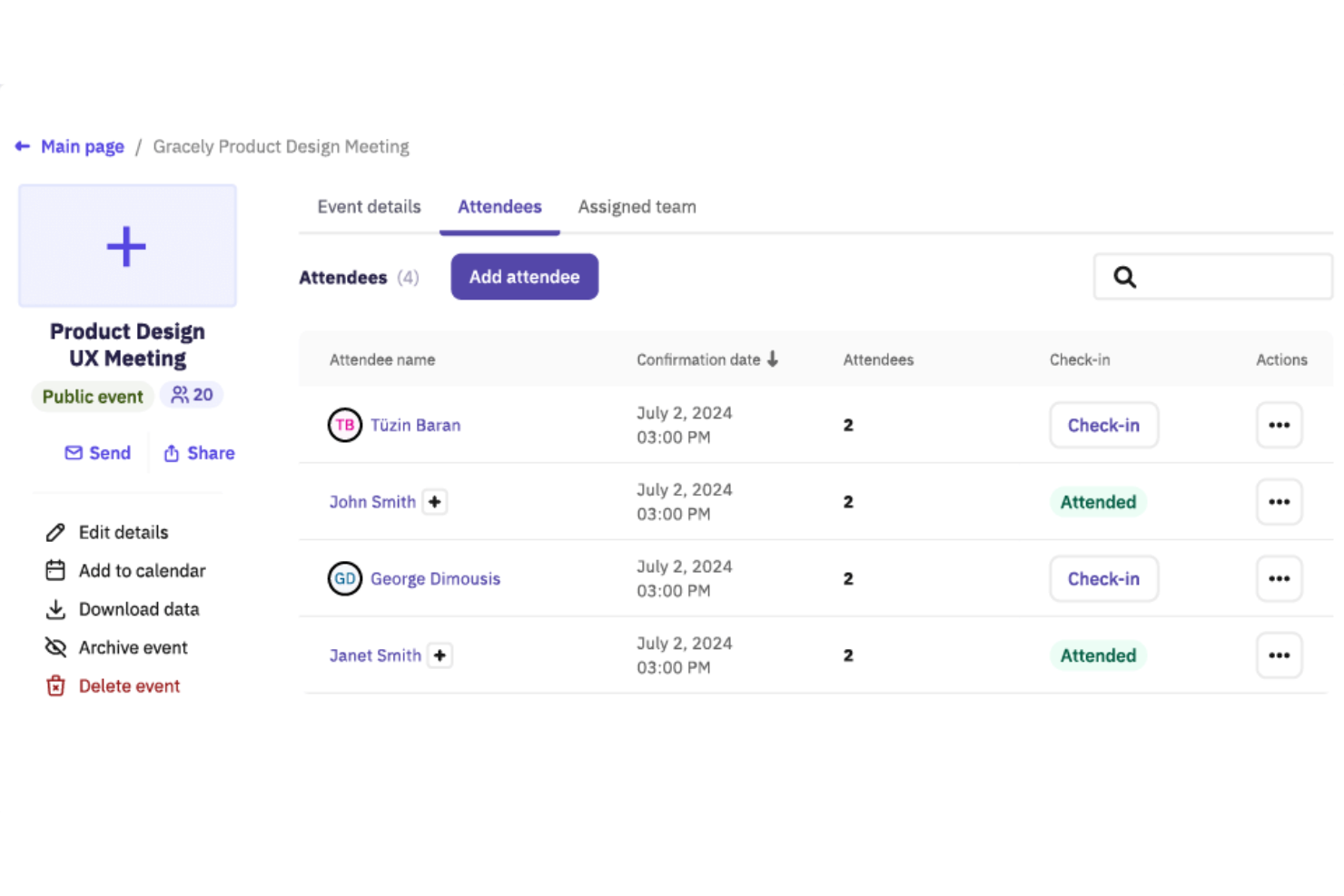Click the Download data icon

(55, 609)
